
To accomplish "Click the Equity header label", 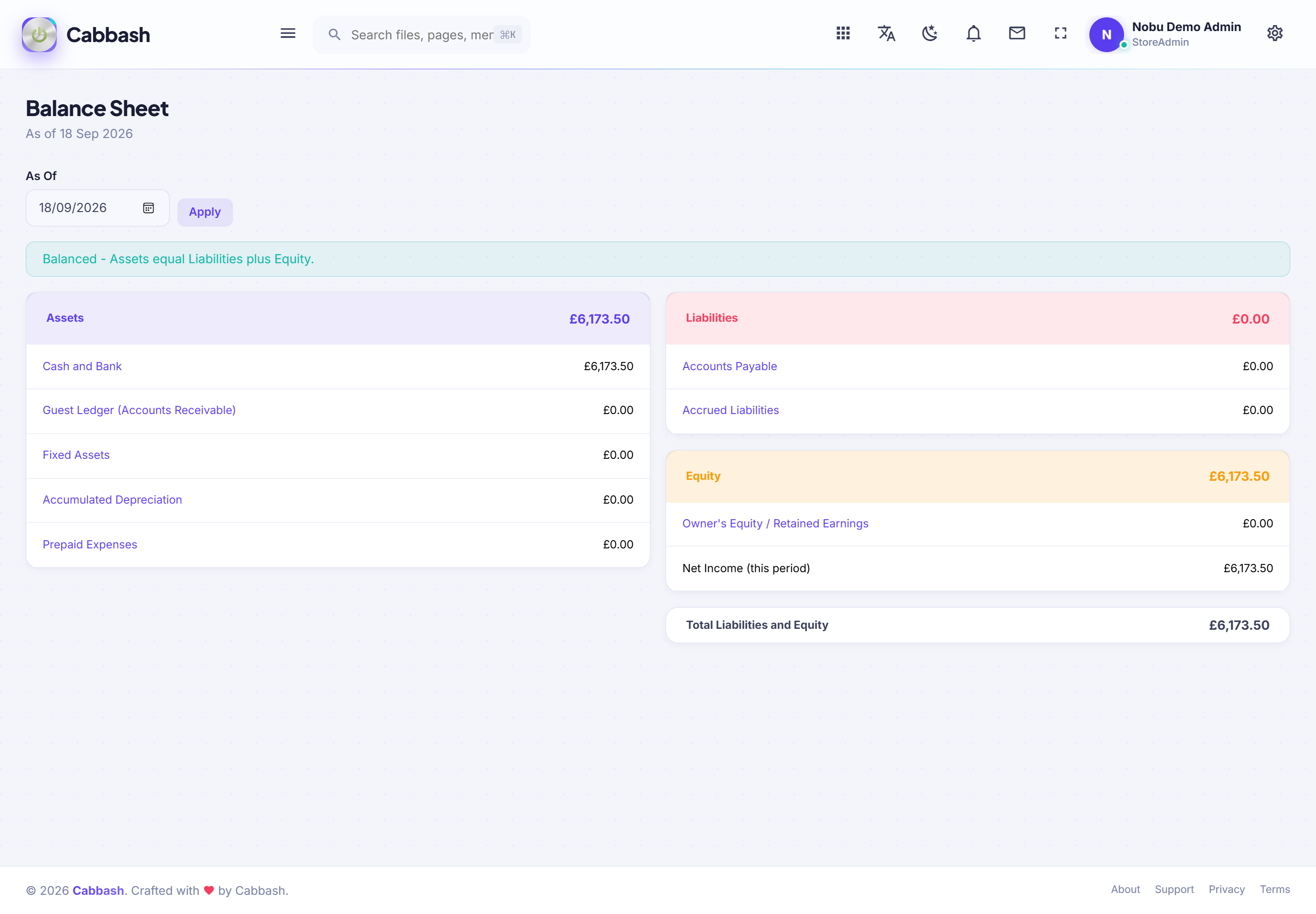I will click(x=703, y=476).
